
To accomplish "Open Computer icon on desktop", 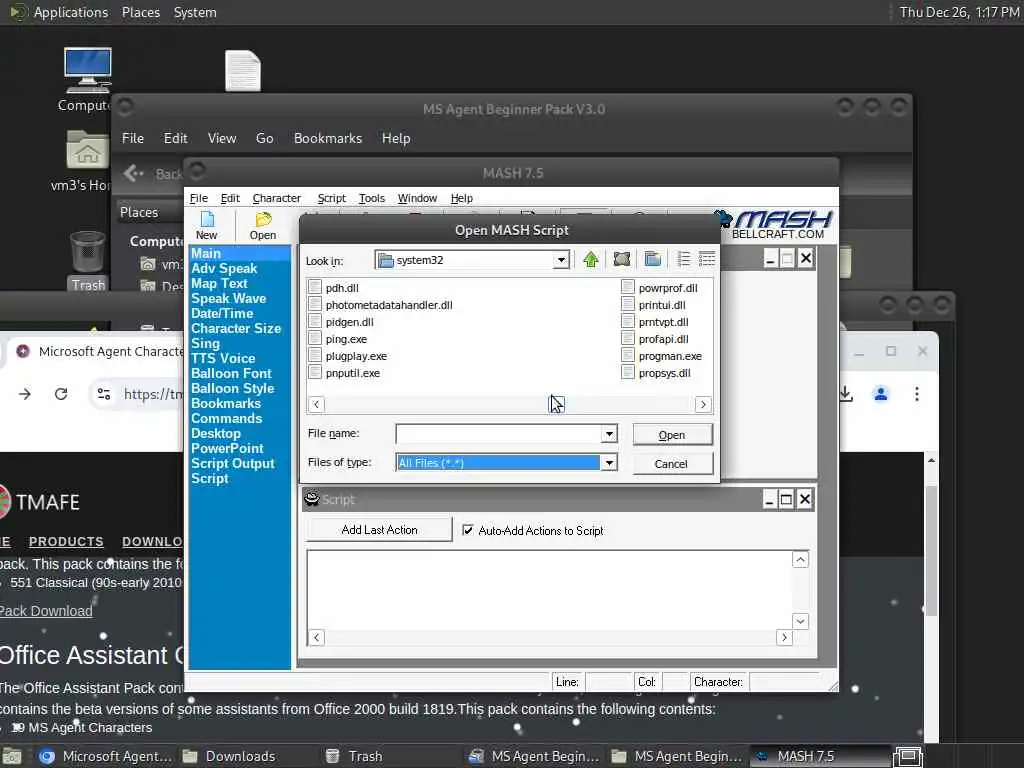I will pyautogui.click(x=87, y=80).
